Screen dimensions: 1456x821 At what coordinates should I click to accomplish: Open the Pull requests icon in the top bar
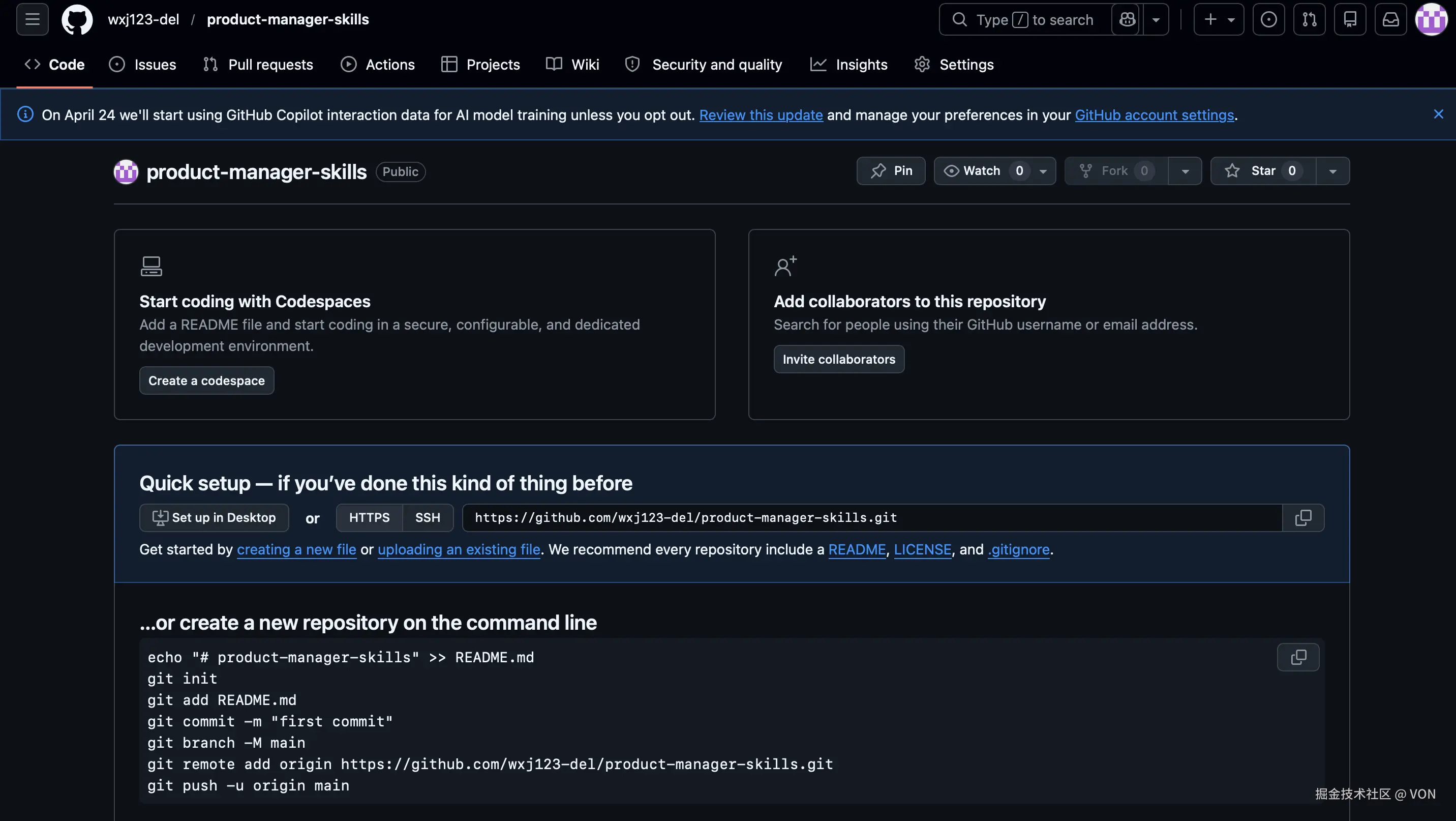point(1309,19)
